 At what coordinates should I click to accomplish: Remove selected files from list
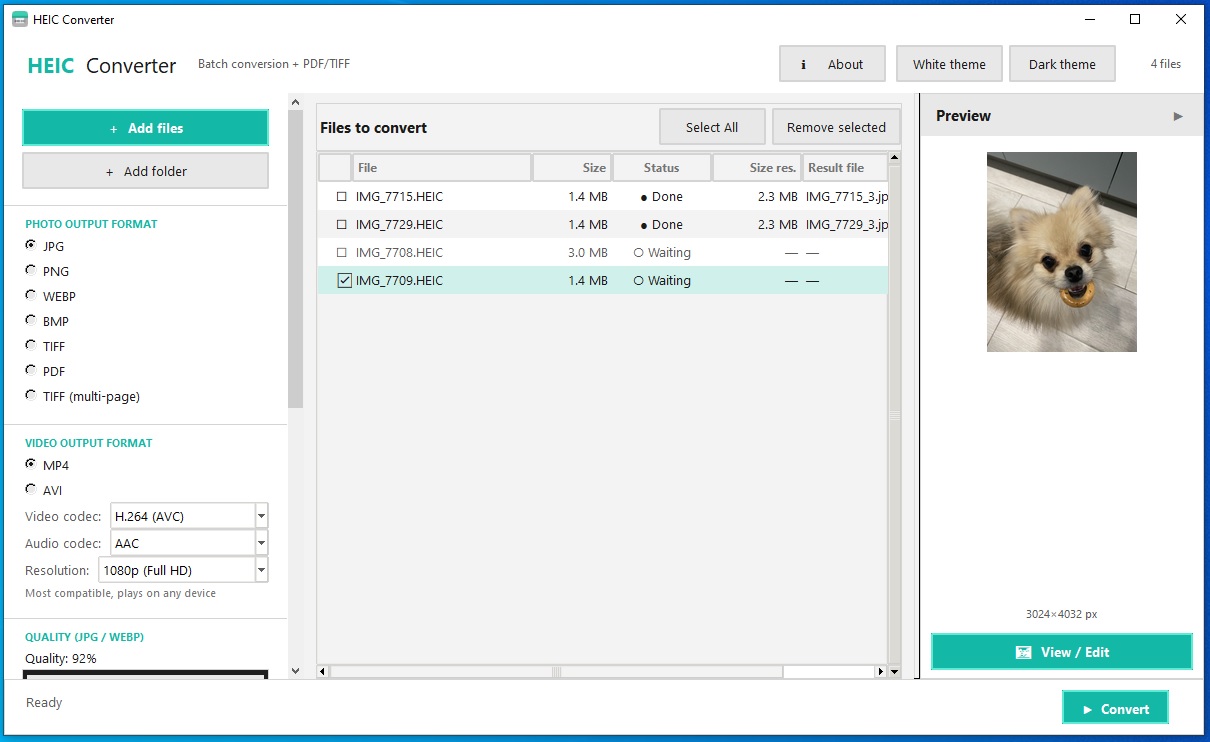click(x=836, y=127)
